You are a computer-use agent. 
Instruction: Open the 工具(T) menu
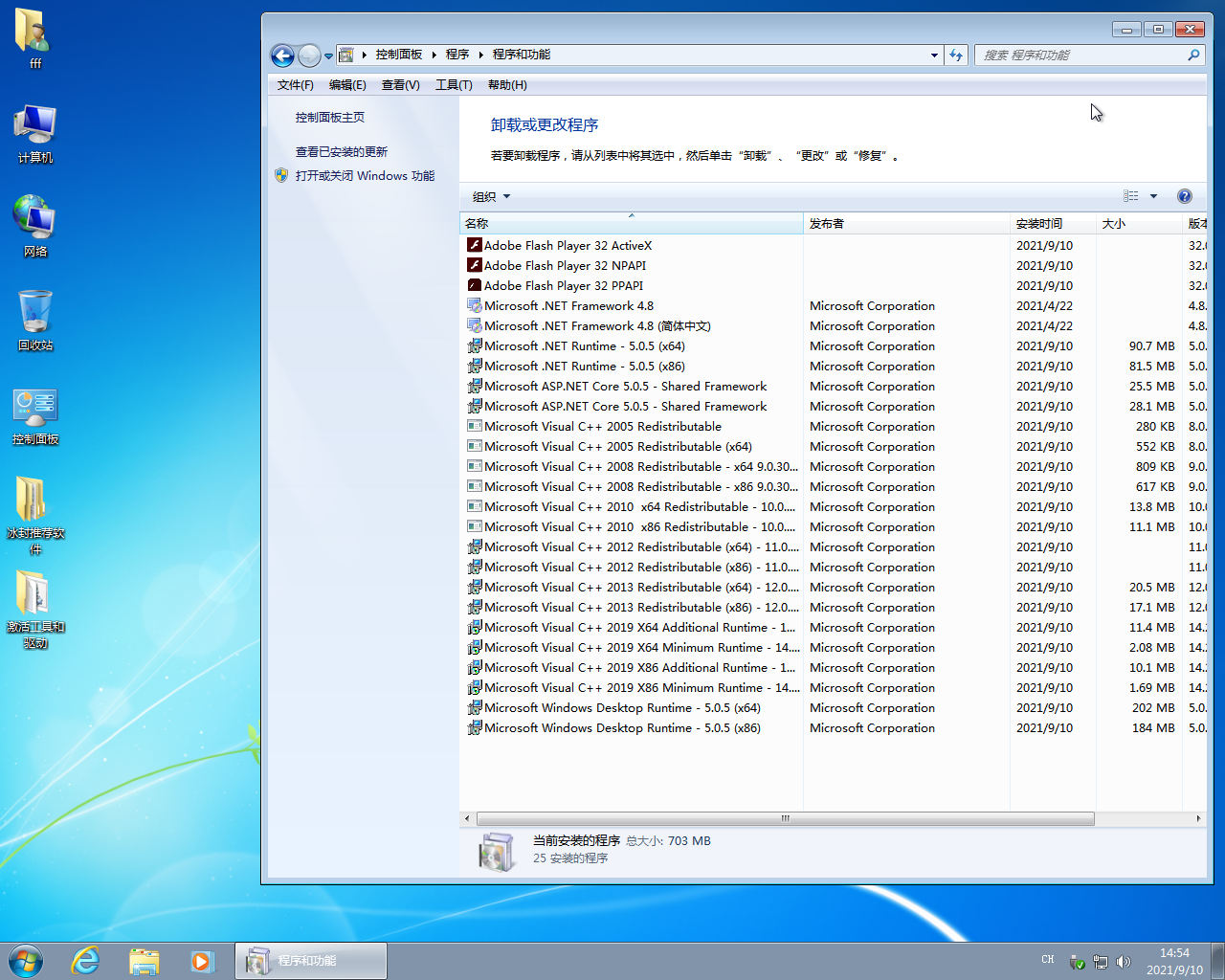tap(454, 85)
